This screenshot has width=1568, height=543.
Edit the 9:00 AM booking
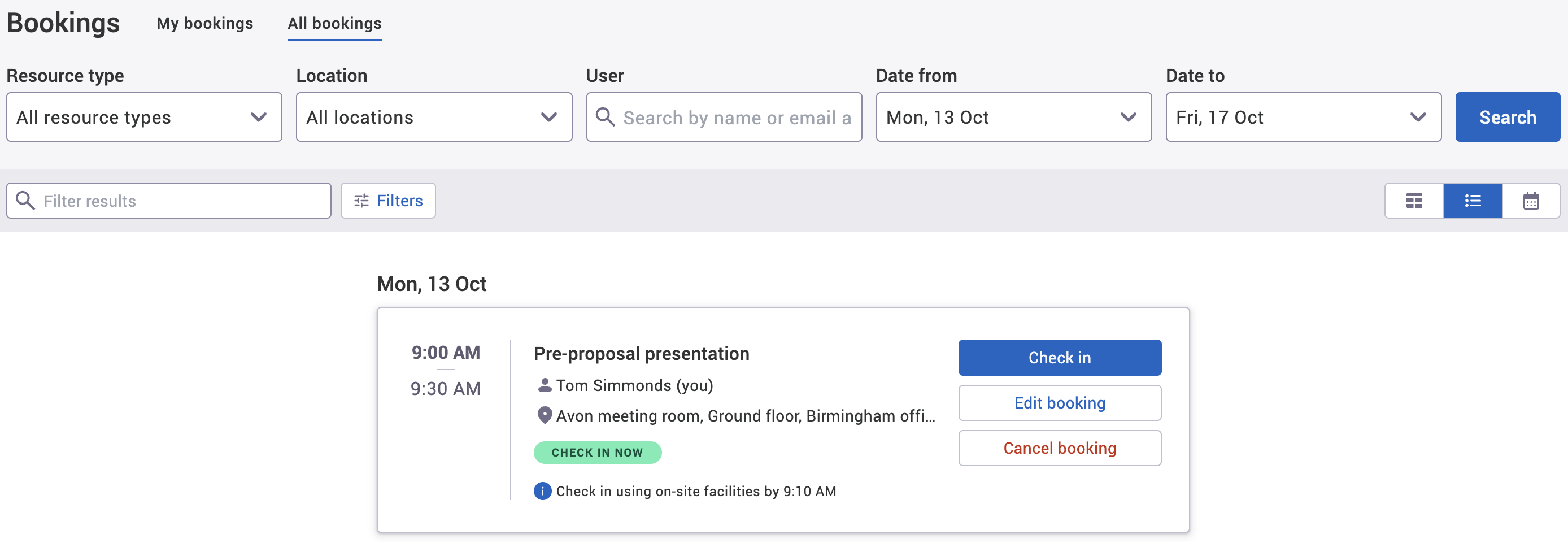coord(1059,402)
